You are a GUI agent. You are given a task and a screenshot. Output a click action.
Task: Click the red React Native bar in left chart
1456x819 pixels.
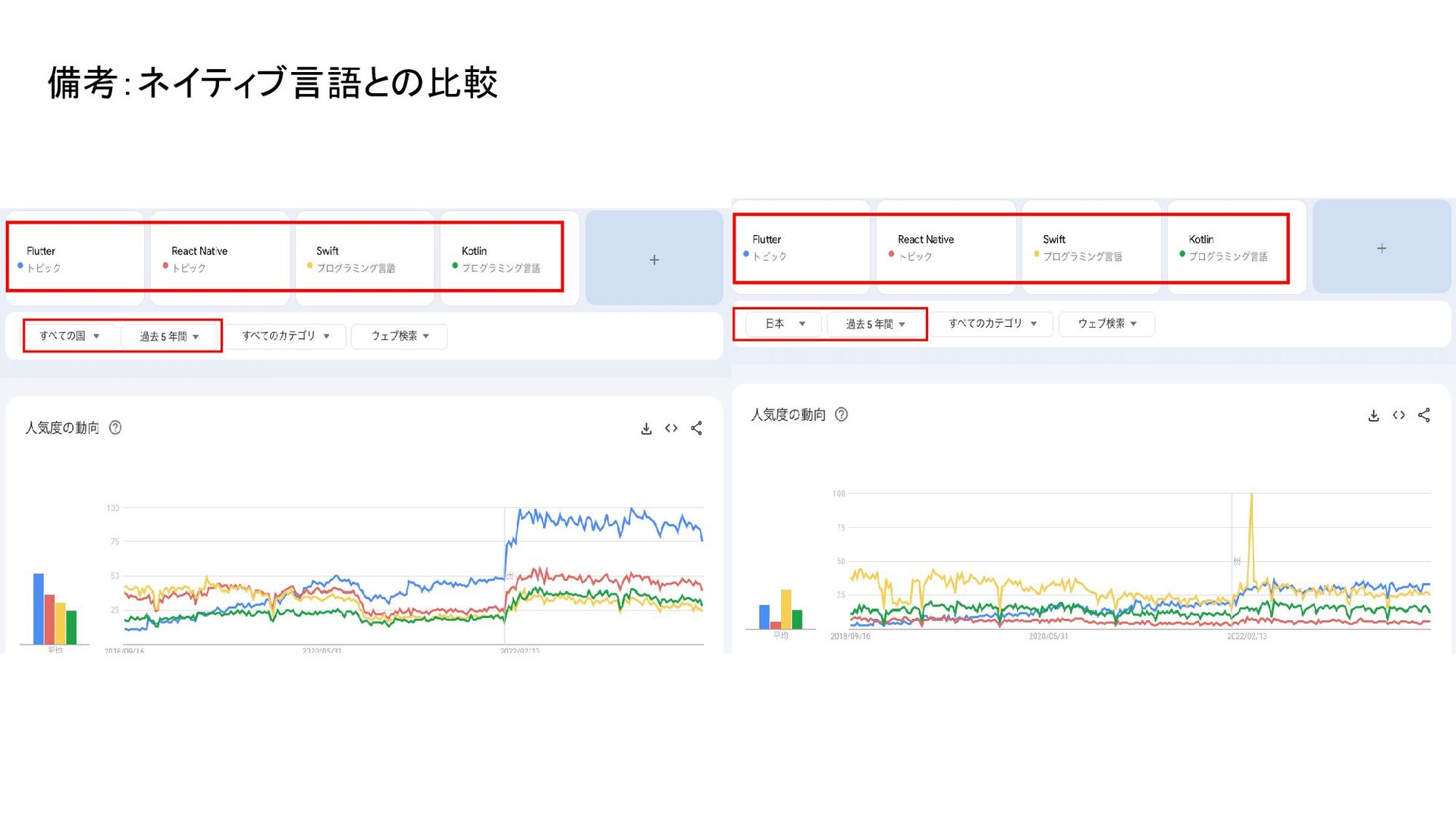pyautogui.click(x=49, y=620)
